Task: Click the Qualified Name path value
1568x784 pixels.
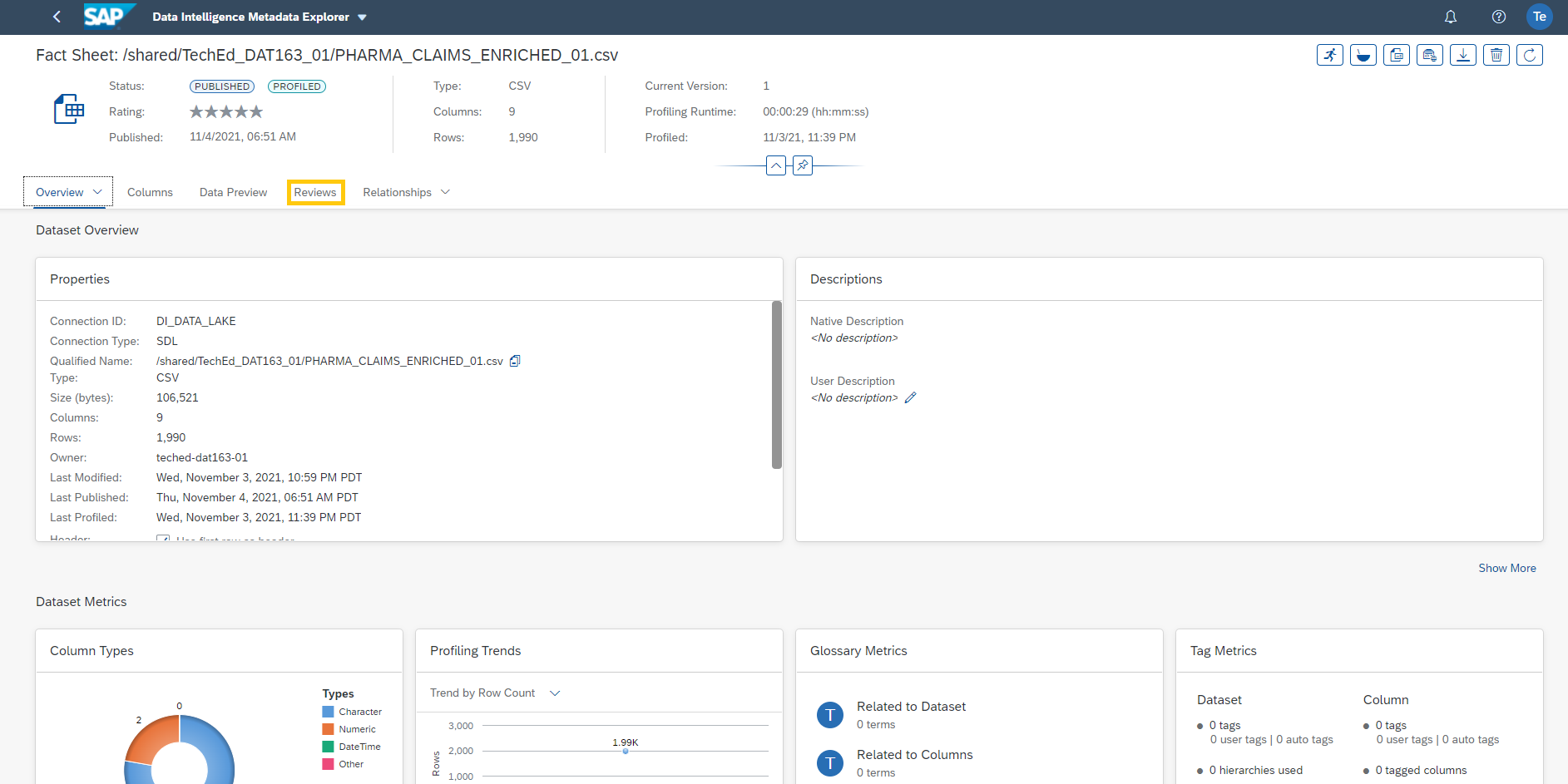Action: 329,361
